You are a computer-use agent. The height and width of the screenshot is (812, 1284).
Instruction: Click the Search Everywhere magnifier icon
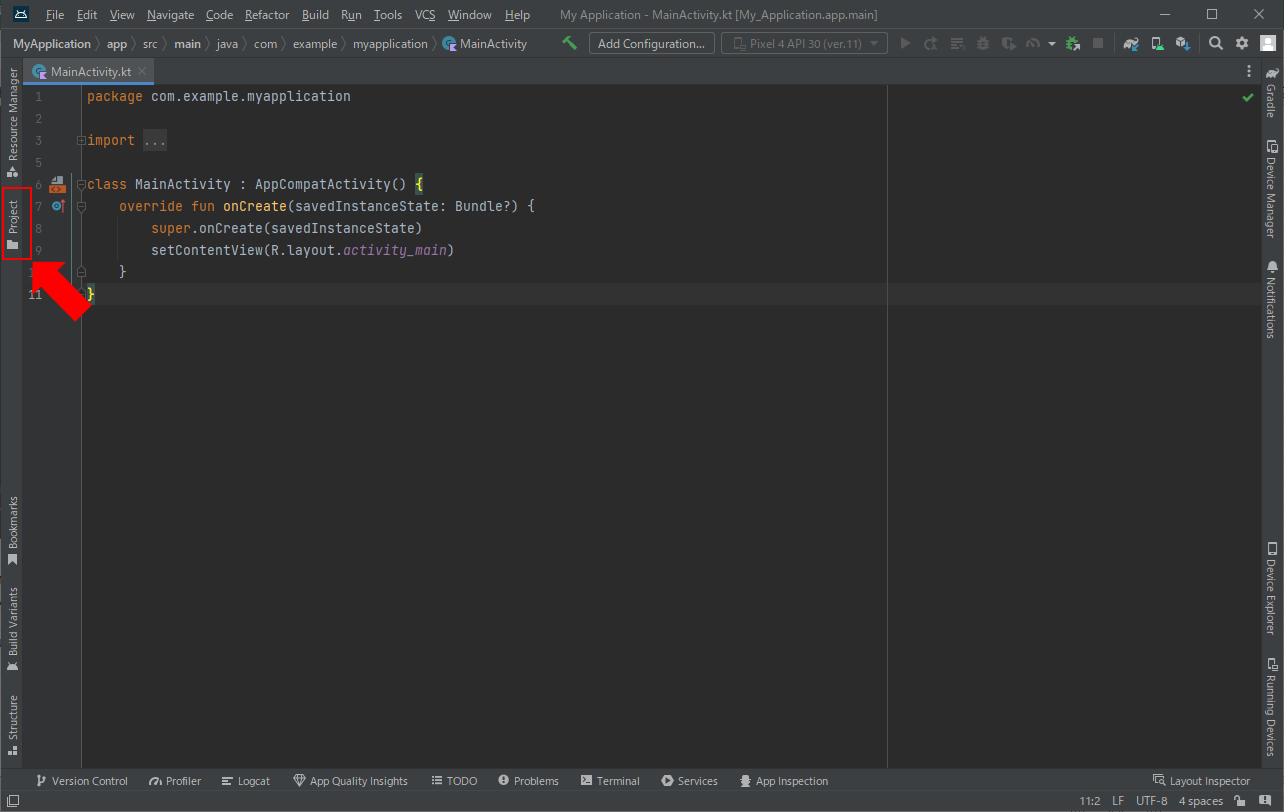1216,43
